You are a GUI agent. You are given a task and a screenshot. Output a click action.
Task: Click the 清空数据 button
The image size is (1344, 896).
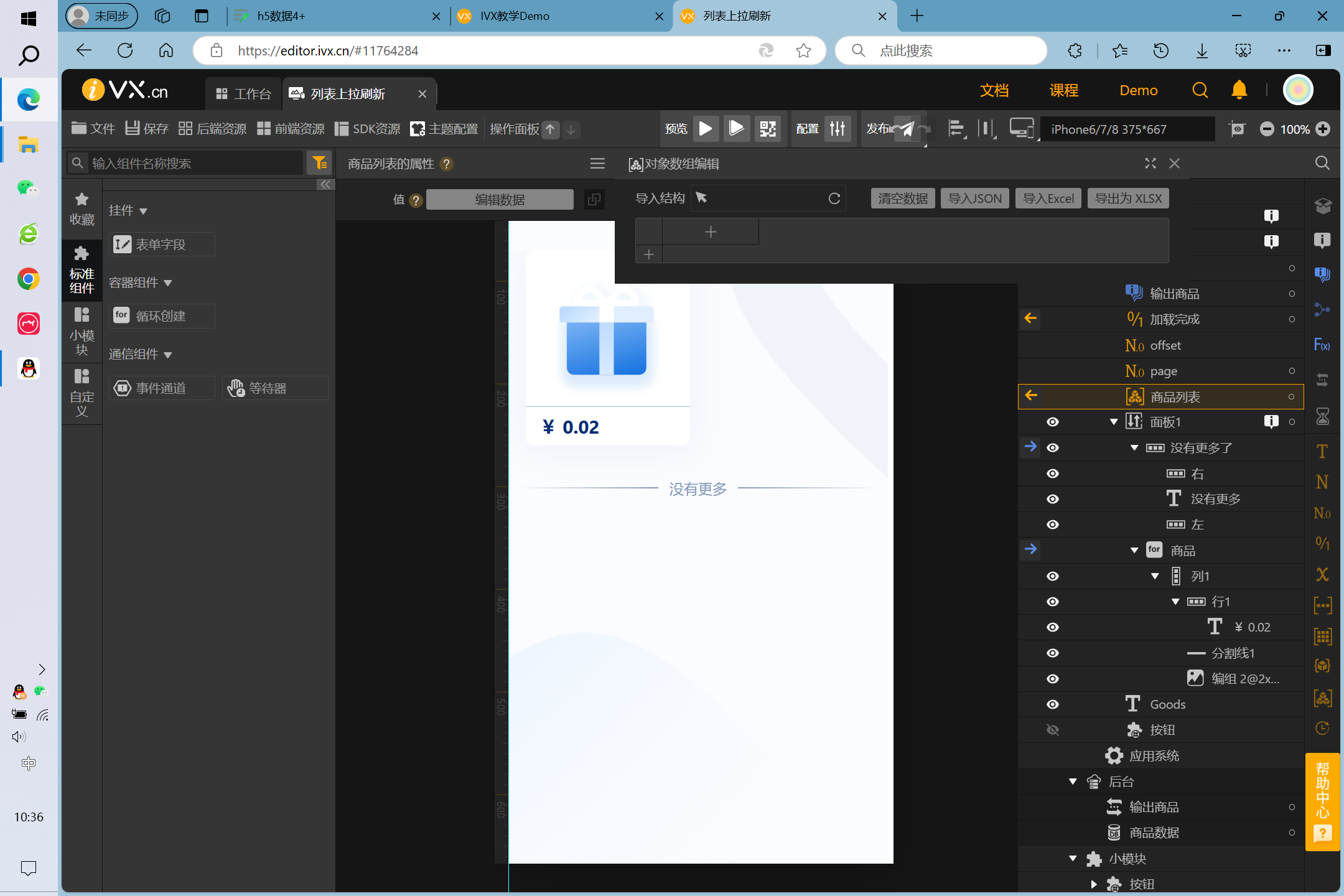[x=902, y=198]
